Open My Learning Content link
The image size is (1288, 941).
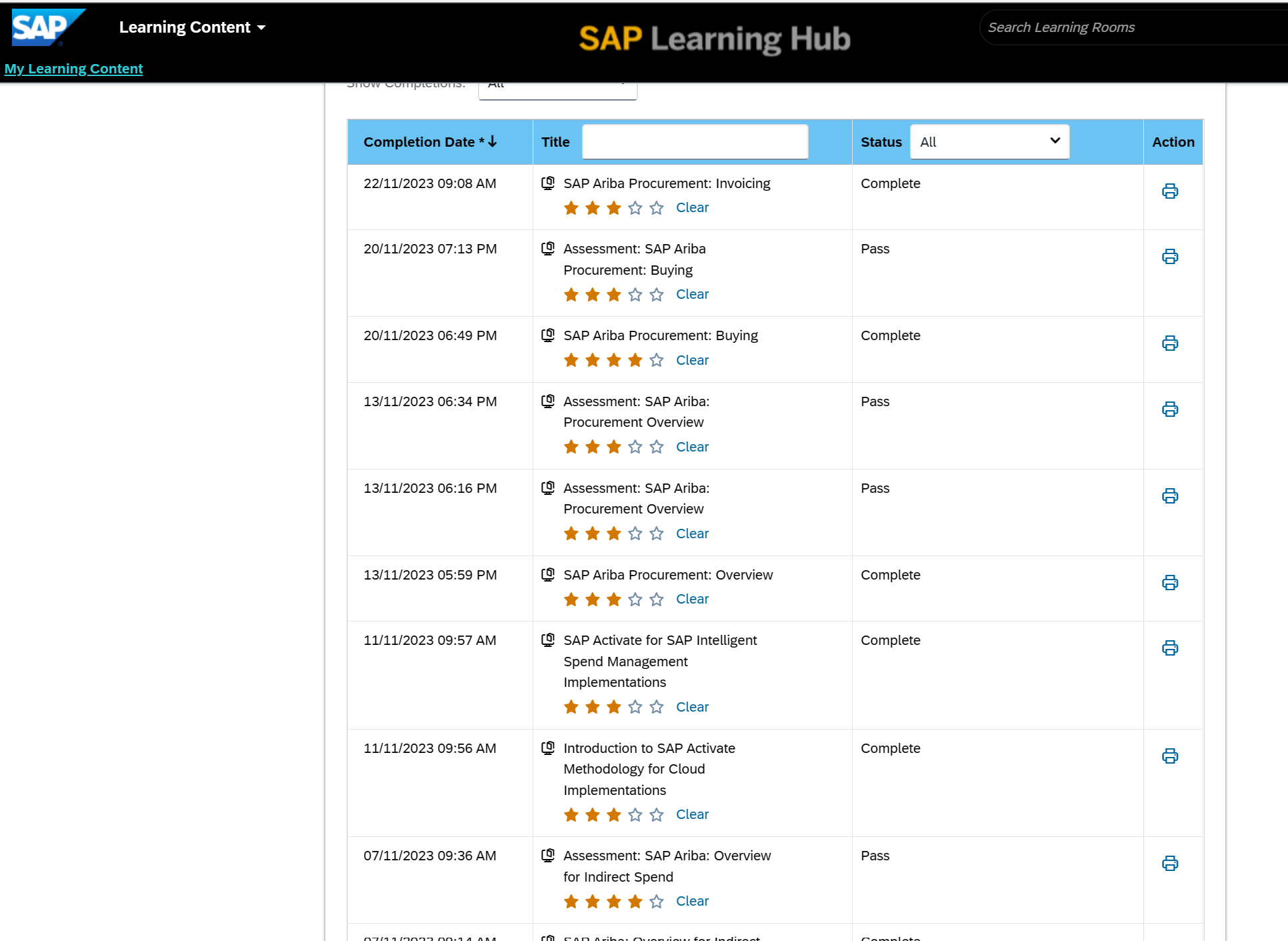[73, 69]
